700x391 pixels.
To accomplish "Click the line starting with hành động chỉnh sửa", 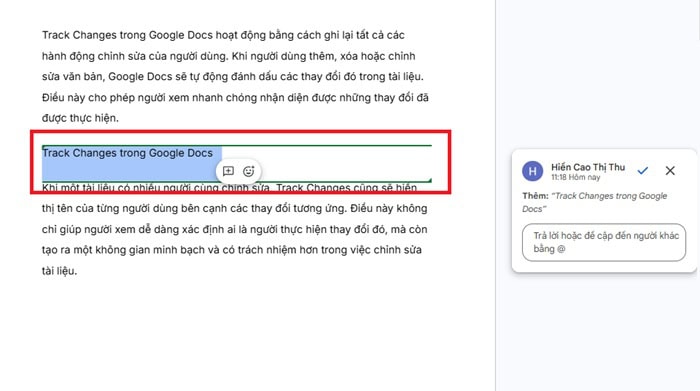I will pos(229,56).
